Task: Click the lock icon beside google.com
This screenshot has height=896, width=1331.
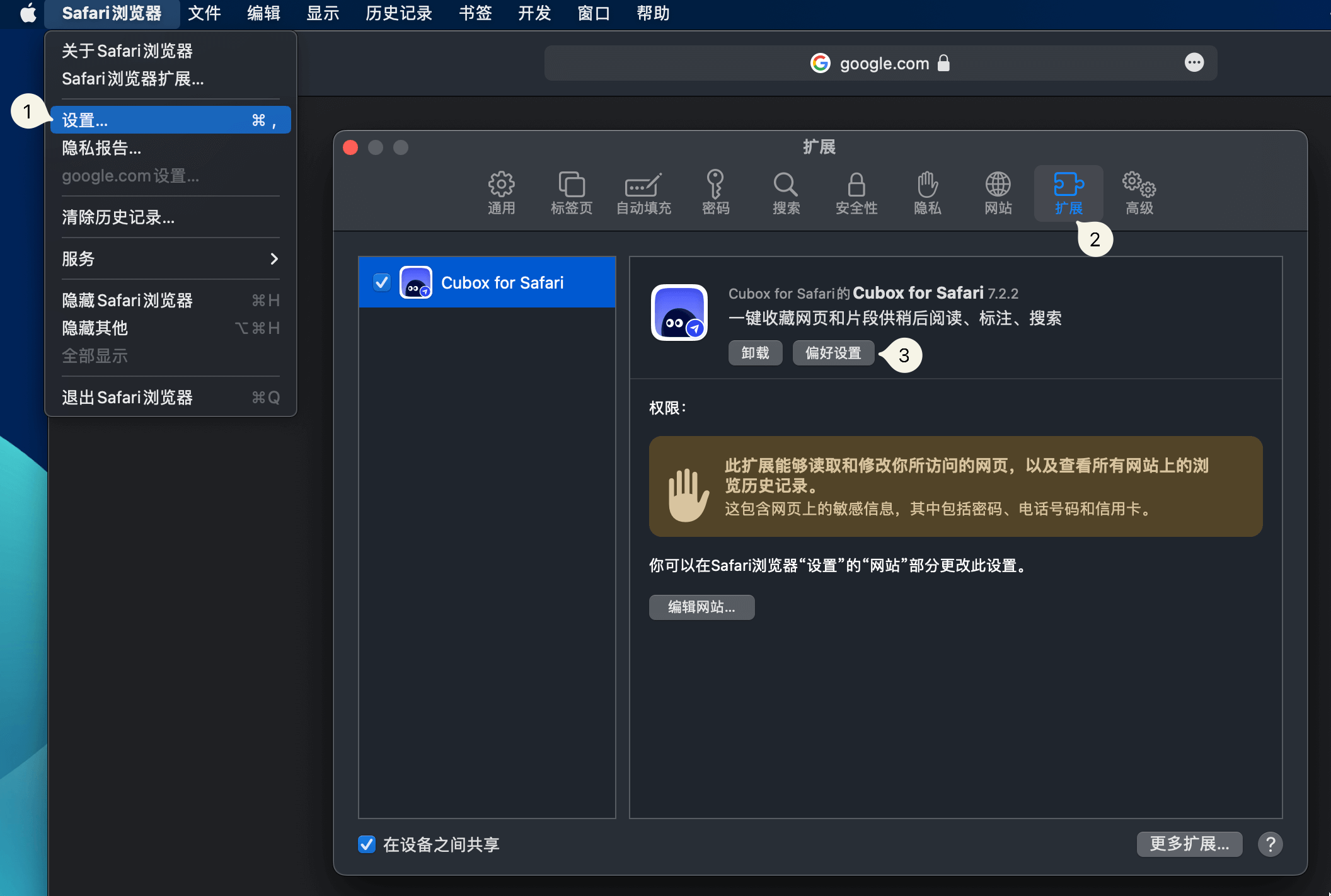Action: [x=943, y=63]
